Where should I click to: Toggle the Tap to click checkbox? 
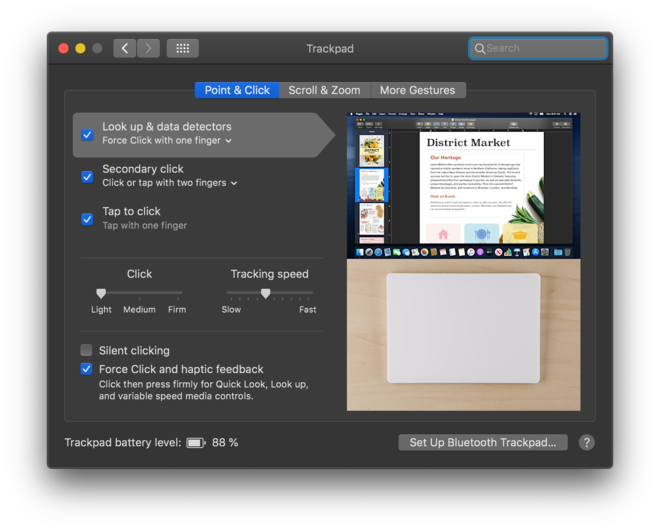[x=87, y=218]
